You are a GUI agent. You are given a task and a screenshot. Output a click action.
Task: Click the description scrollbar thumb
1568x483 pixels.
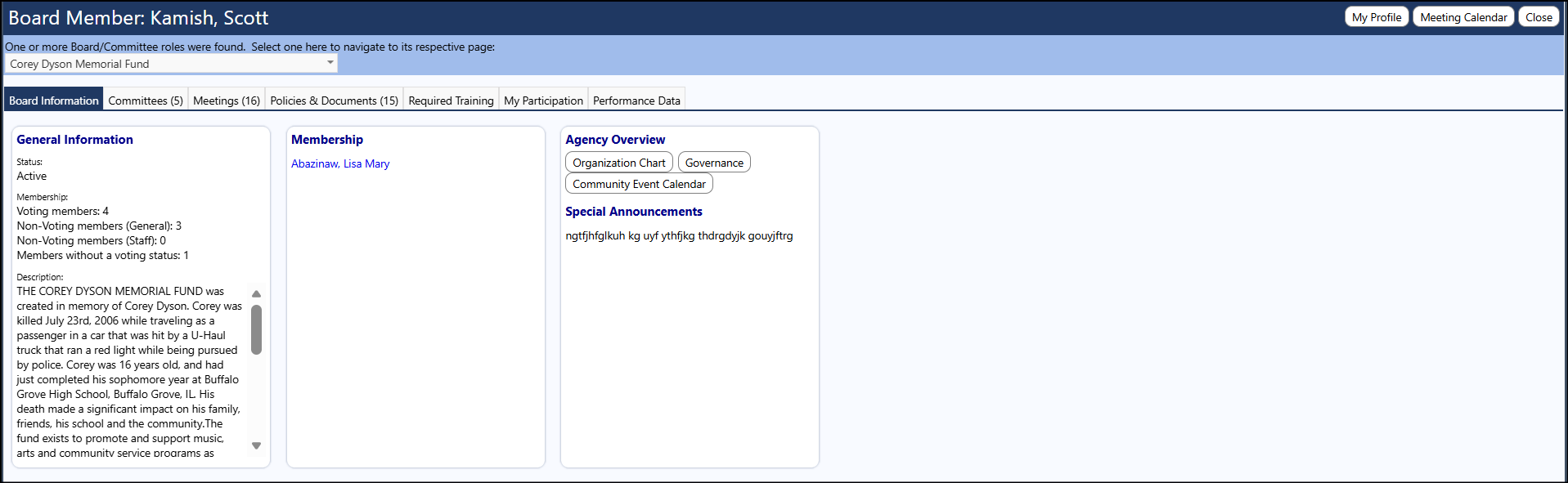(x=256, y=329)
